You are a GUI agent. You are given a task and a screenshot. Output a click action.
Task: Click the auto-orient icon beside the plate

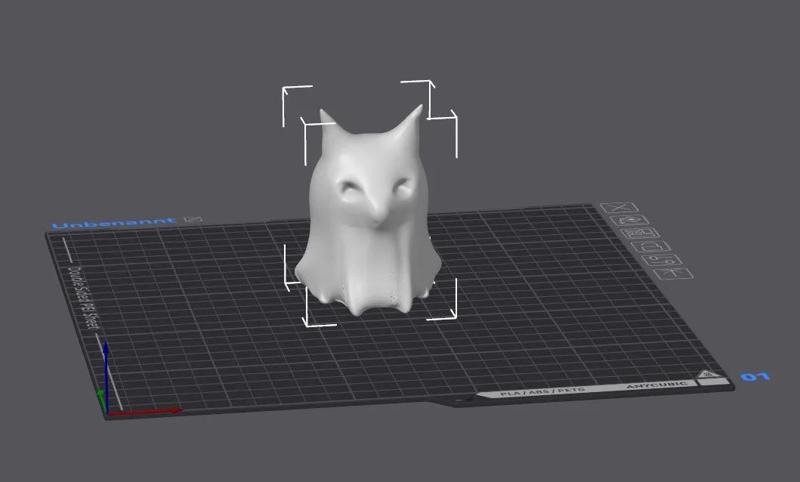pos(631,220)
